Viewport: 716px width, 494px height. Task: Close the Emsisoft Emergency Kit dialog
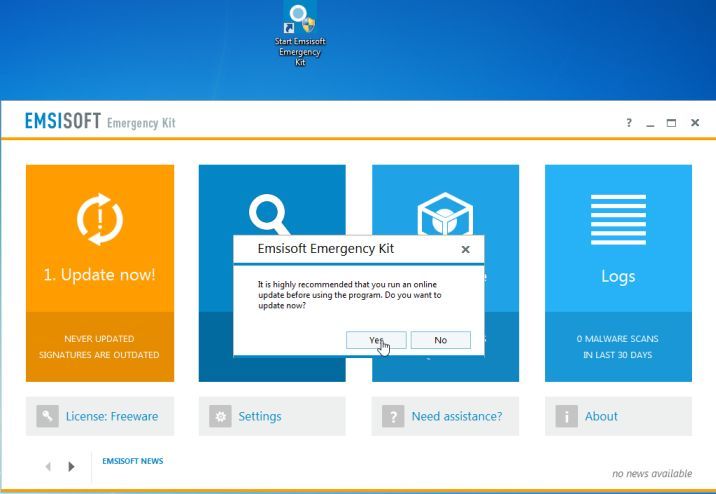465,249
